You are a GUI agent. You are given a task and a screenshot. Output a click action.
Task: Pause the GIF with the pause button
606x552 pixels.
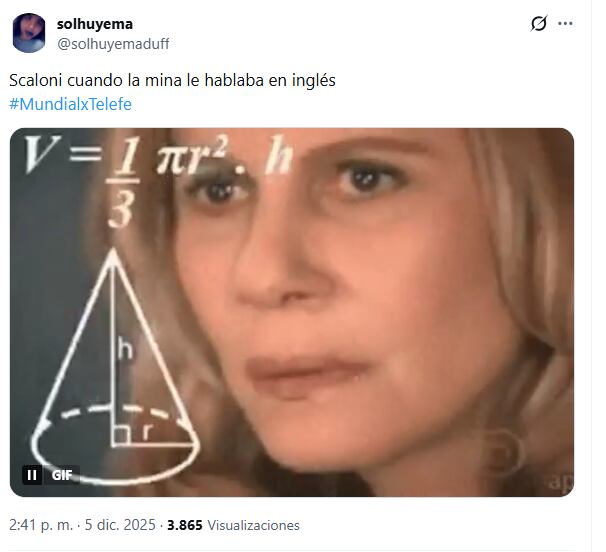coord(32,475)
